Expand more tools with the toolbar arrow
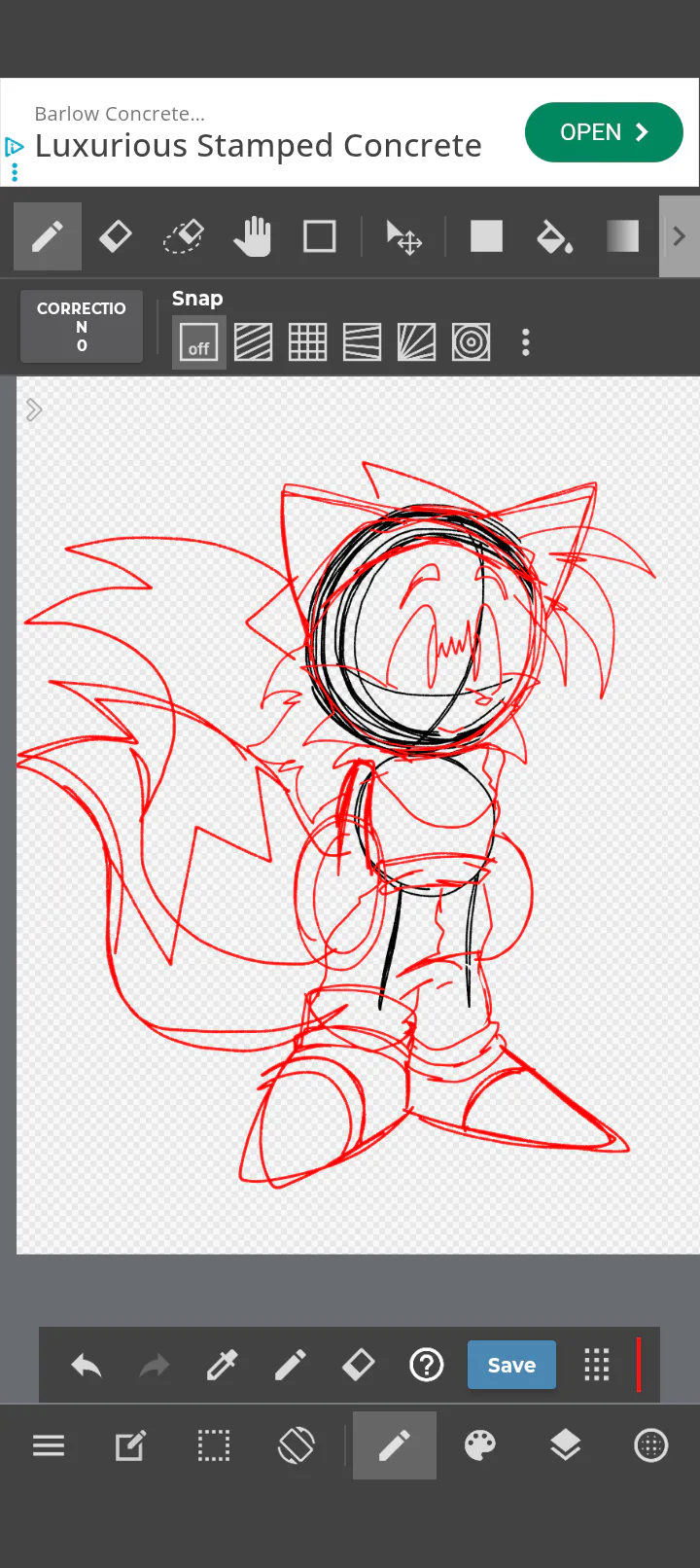The image size is (700, 1568). click(x=680, y=236)
